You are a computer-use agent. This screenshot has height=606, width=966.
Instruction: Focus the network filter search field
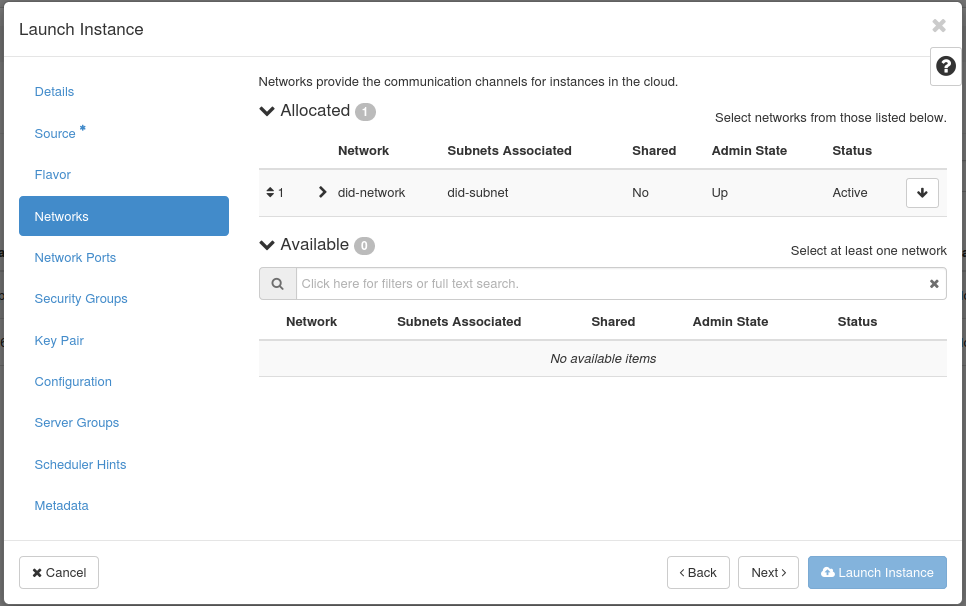point(610,284)
